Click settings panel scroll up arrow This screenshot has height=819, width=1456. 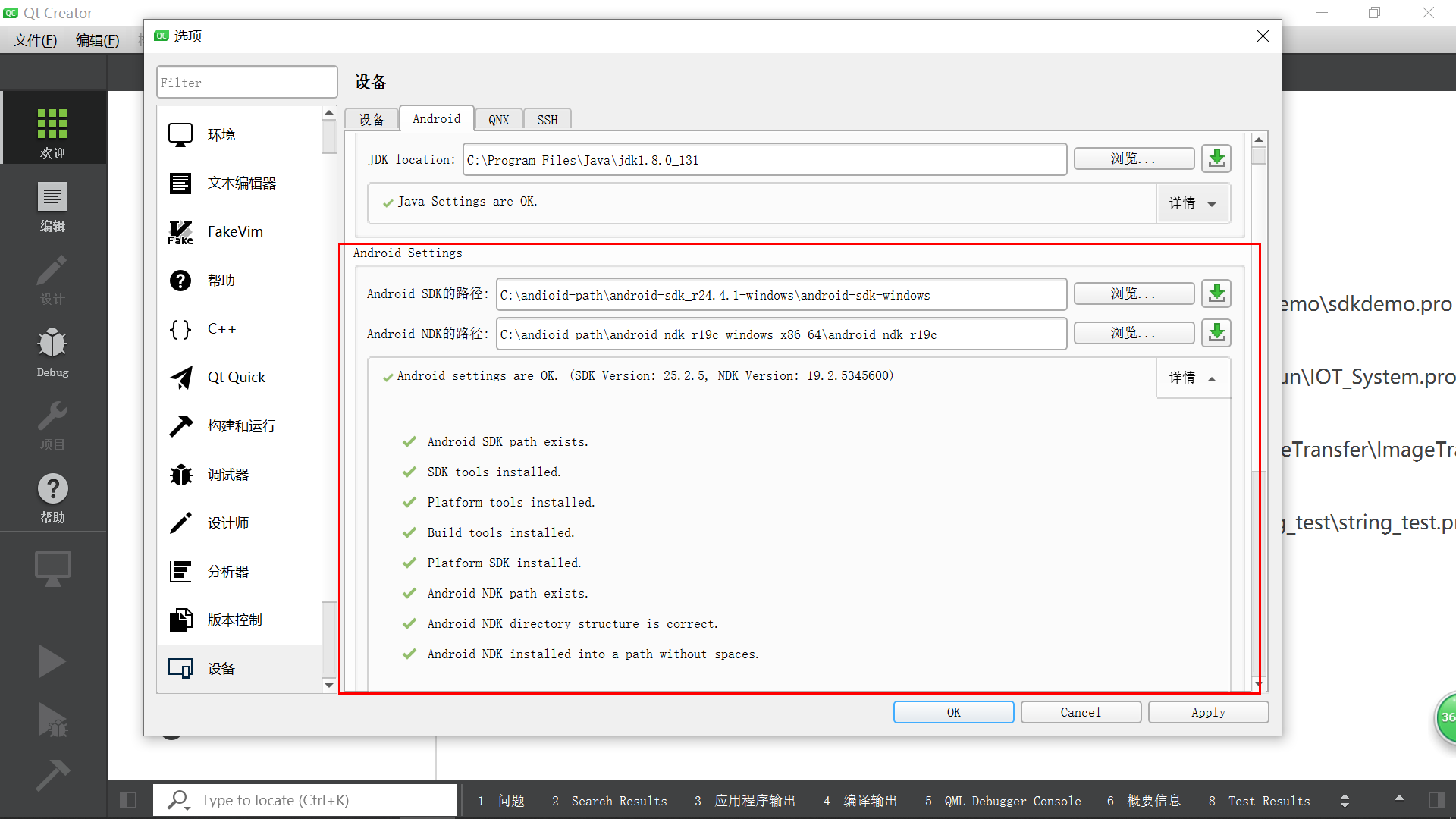[1259, 140]
